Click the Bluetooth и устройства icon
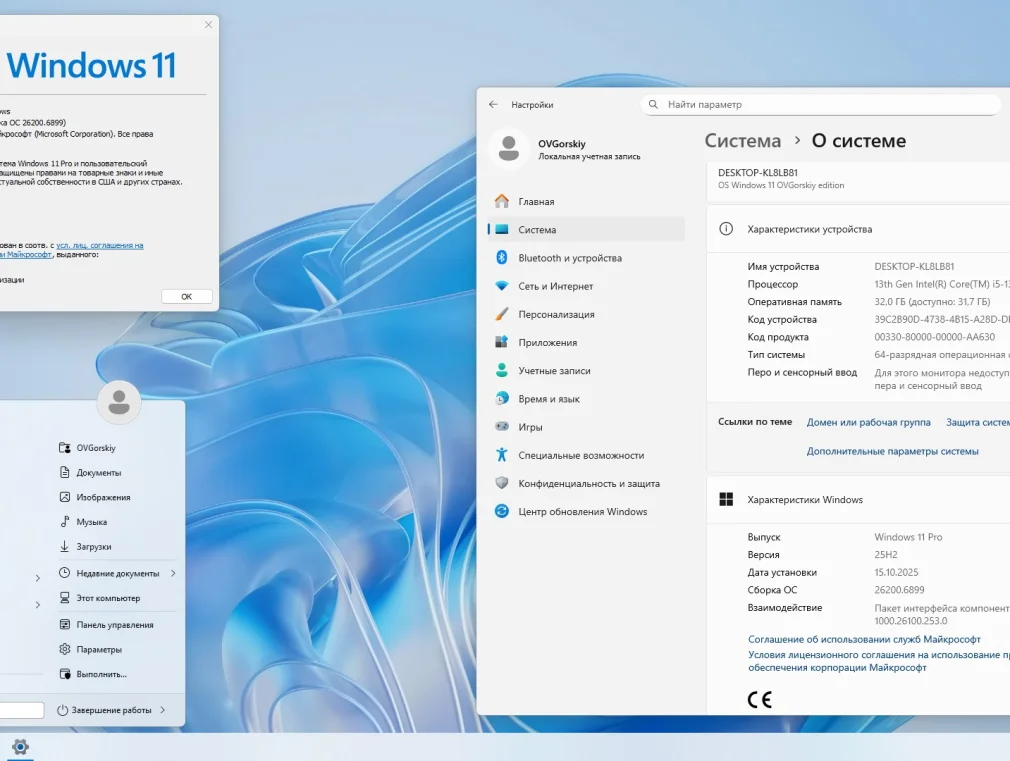 [x=502, y=258]
